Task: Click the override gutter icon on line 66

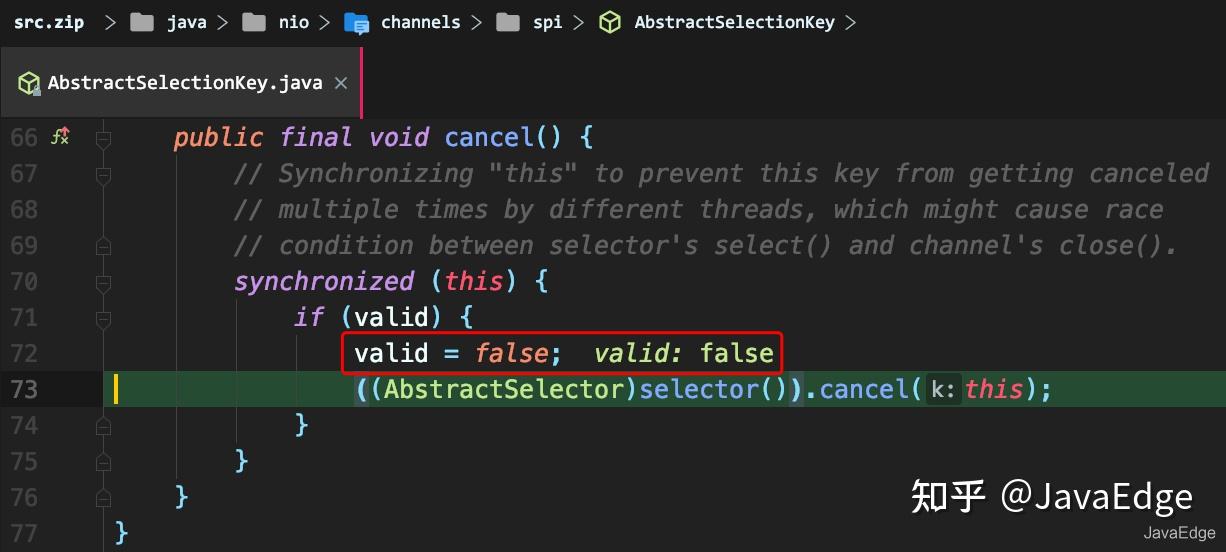Action: (x=60, y=137)
